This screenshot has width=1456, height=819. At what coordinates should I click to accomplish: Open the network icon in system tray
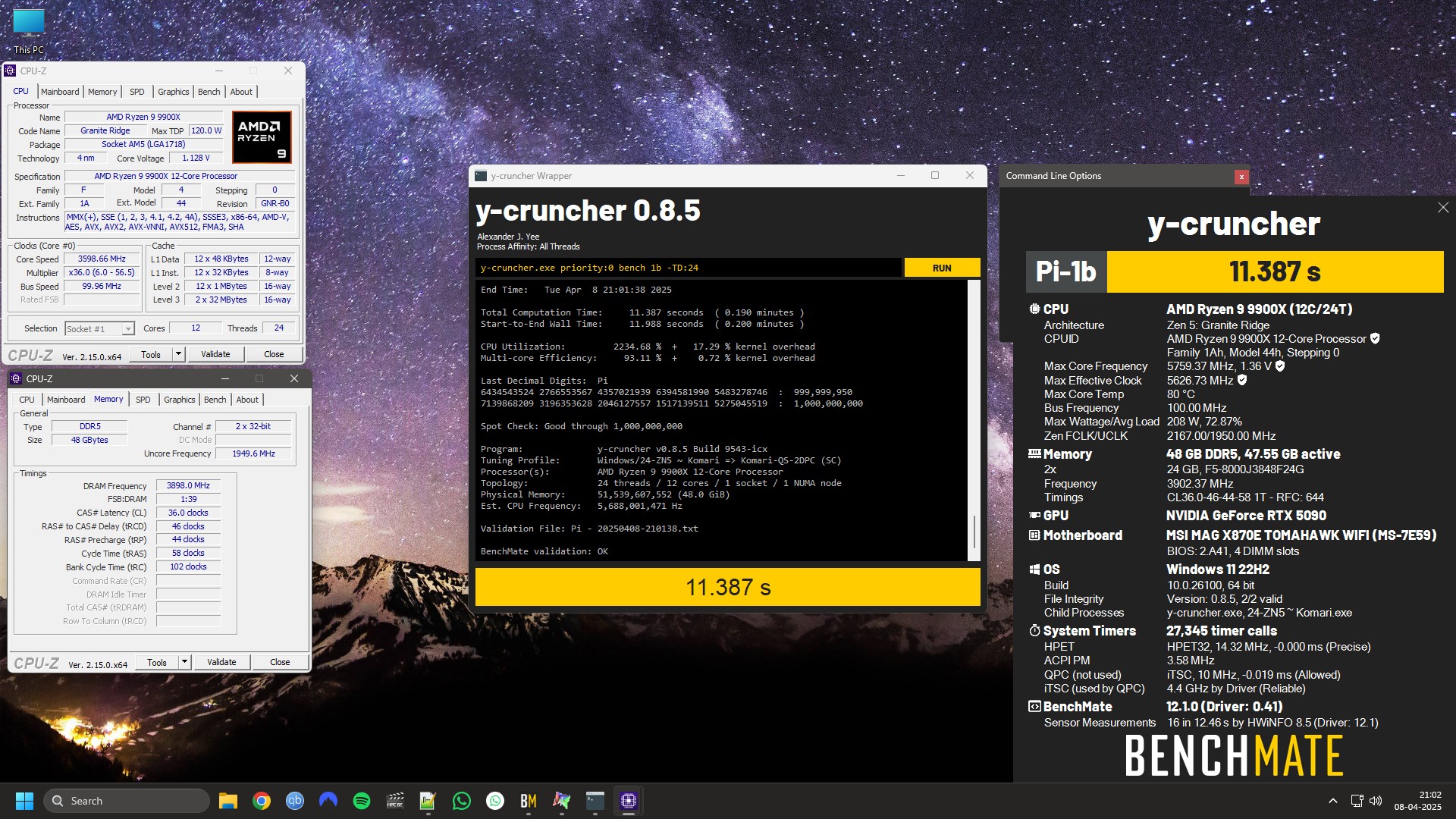point(1357,801)
